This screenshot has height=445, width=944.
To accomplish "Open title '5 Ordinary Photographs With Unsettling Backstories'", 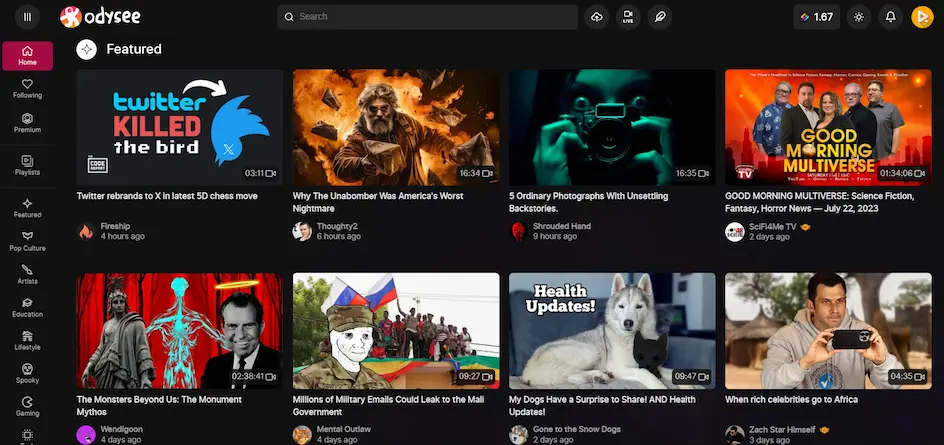I will click(x=588, y=202).
